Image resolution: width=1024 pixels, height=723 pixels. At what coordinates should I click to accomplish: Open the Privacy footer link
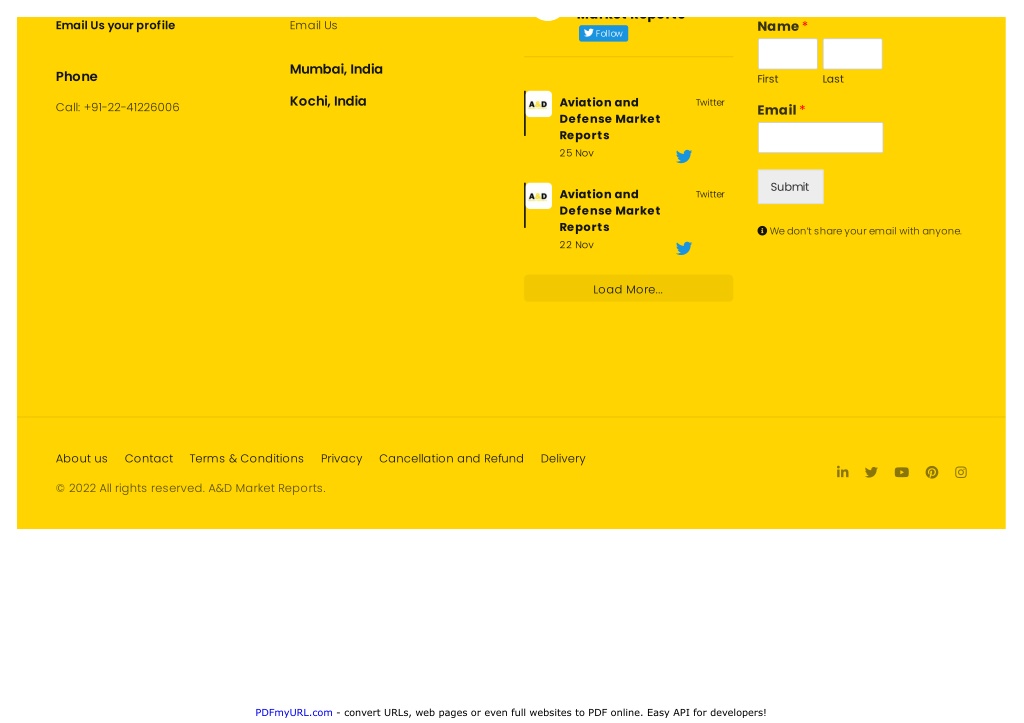coord(342,458)
